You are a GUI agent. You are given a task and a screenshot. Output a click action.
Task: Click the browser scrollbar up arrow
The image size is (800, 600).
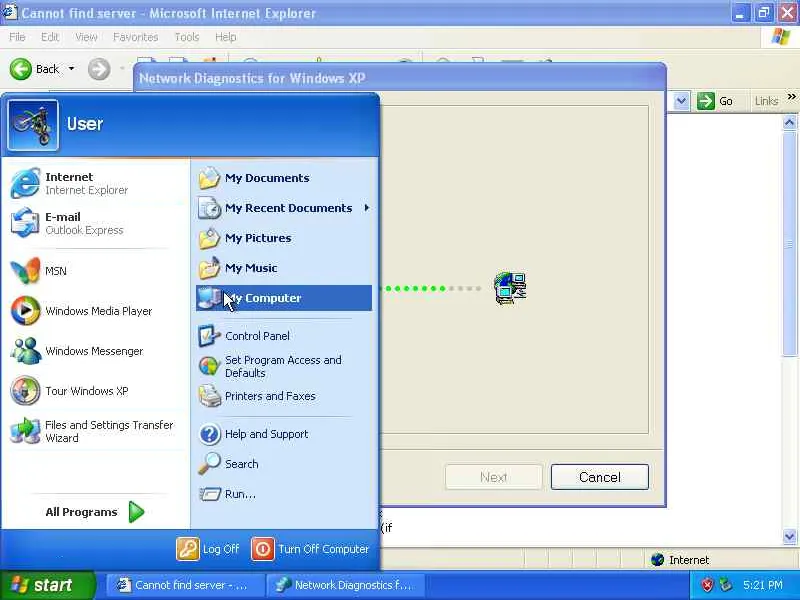tap(789, 122)
